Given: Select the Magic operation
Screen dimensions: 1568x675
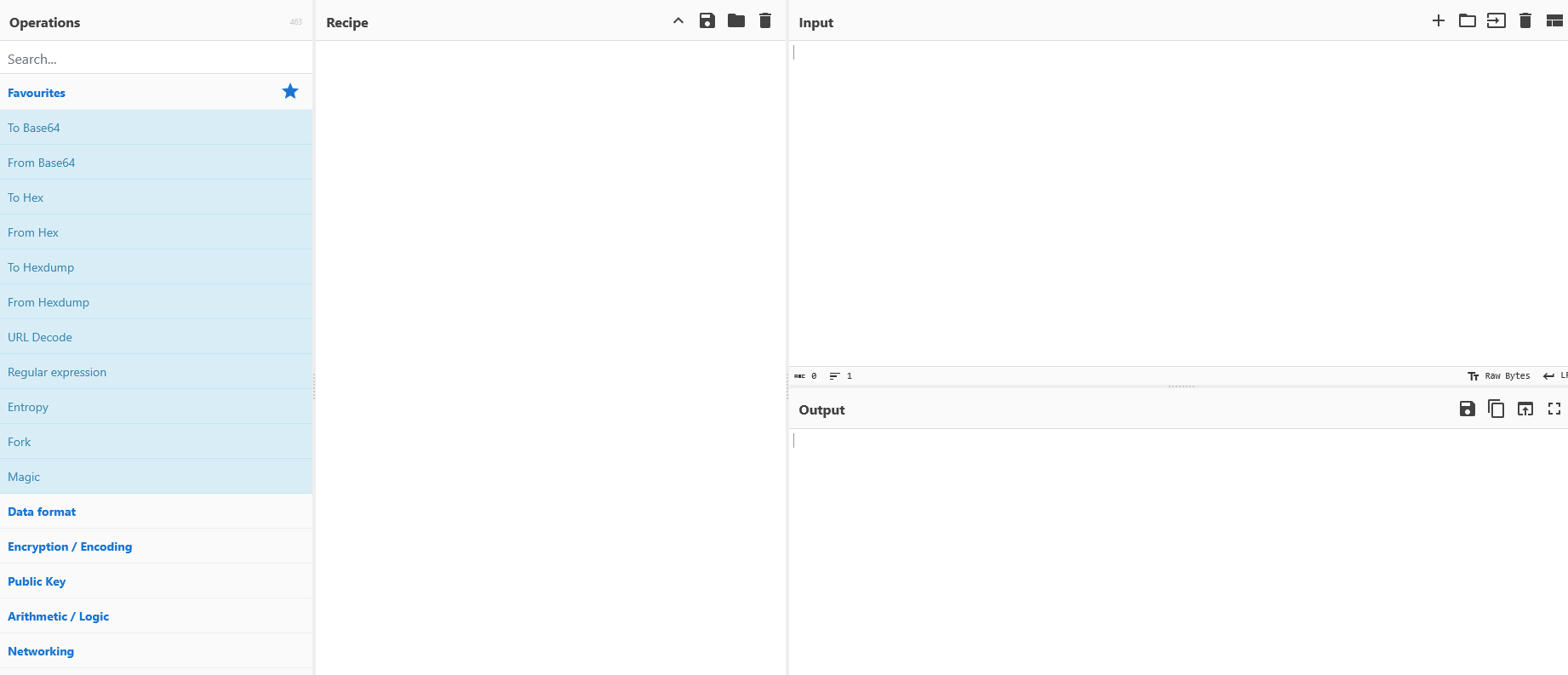Looking at the screenshot, I should (x=24, y=477).
